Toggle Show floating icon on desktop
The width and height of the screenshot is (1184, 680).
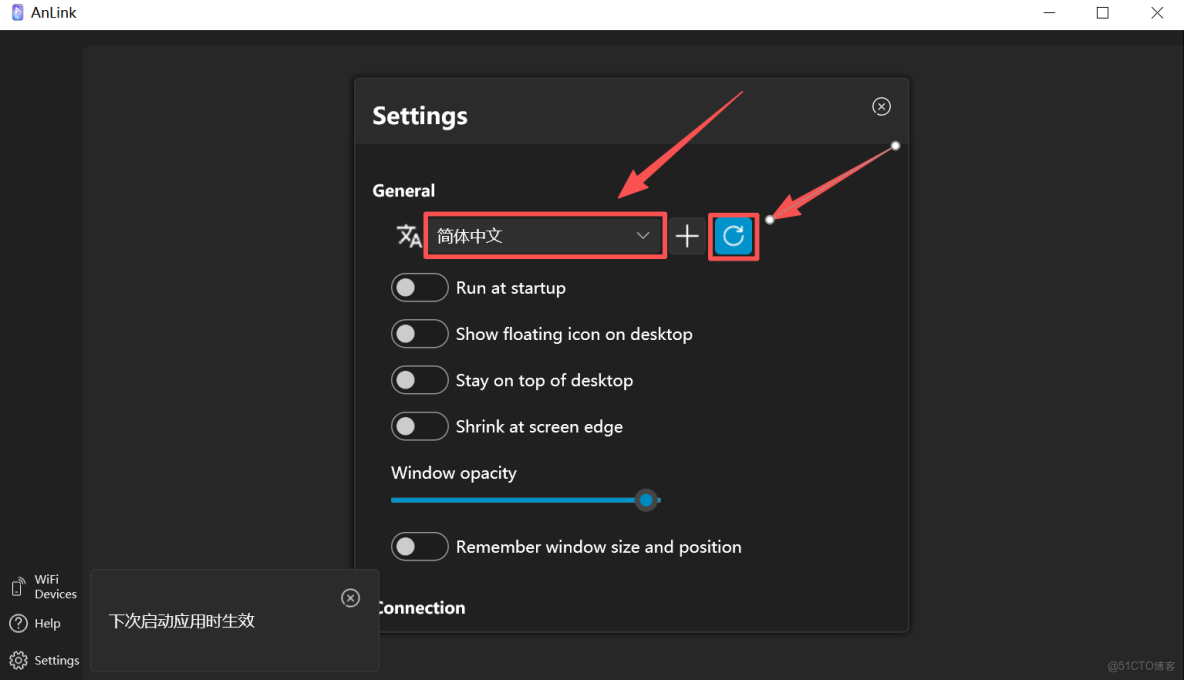coord(419,334)
